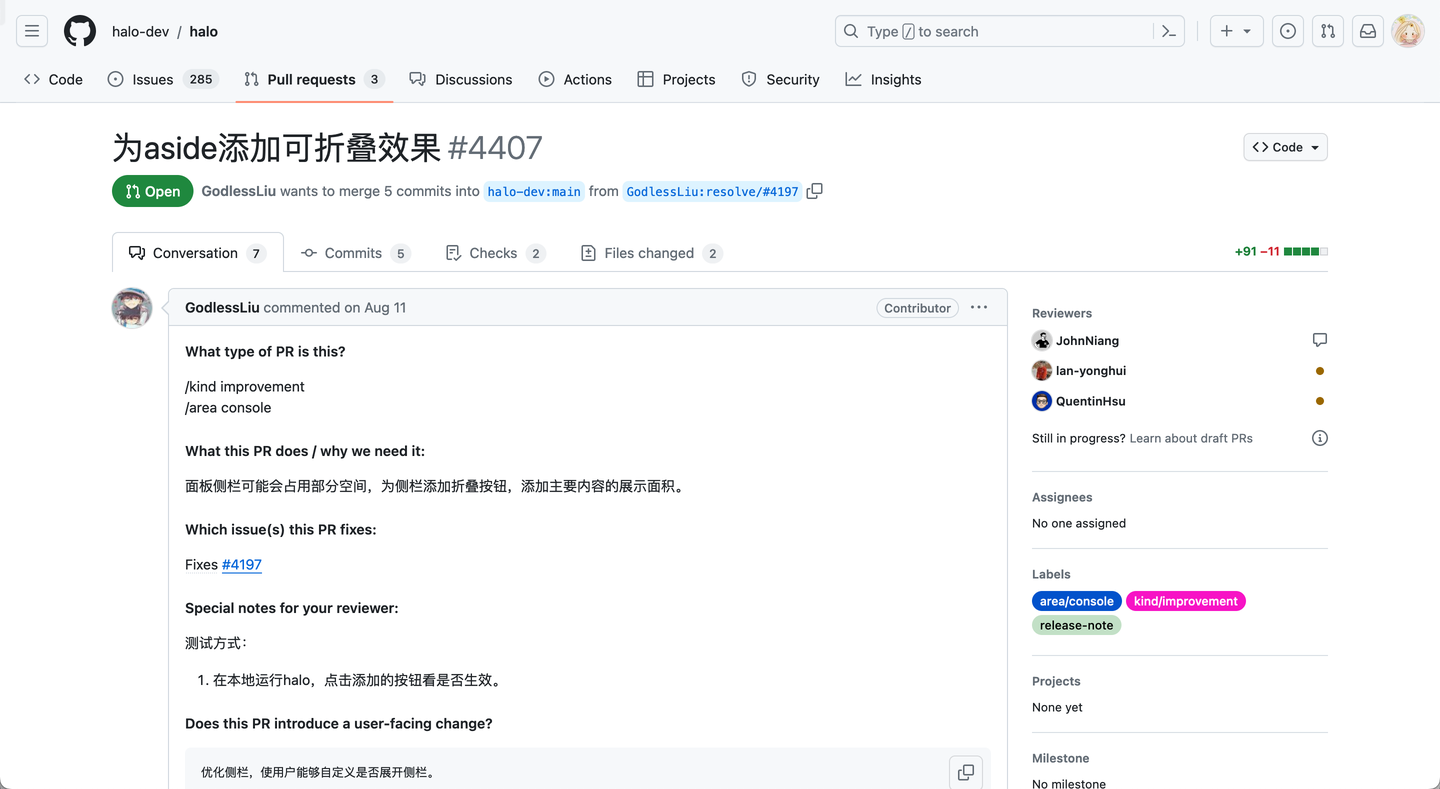
Task: Click JohnNiang's reviewer avatar
Action: point(1042,341)
